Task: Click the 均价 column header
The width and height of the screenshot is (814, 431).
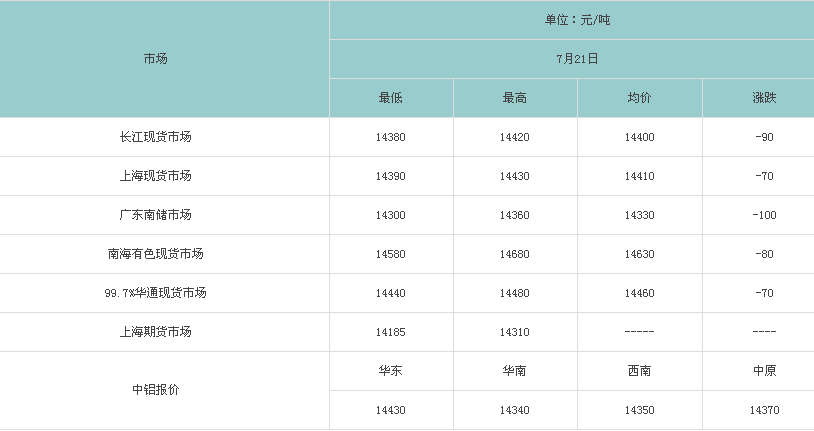Action: [x=639, y=98]
